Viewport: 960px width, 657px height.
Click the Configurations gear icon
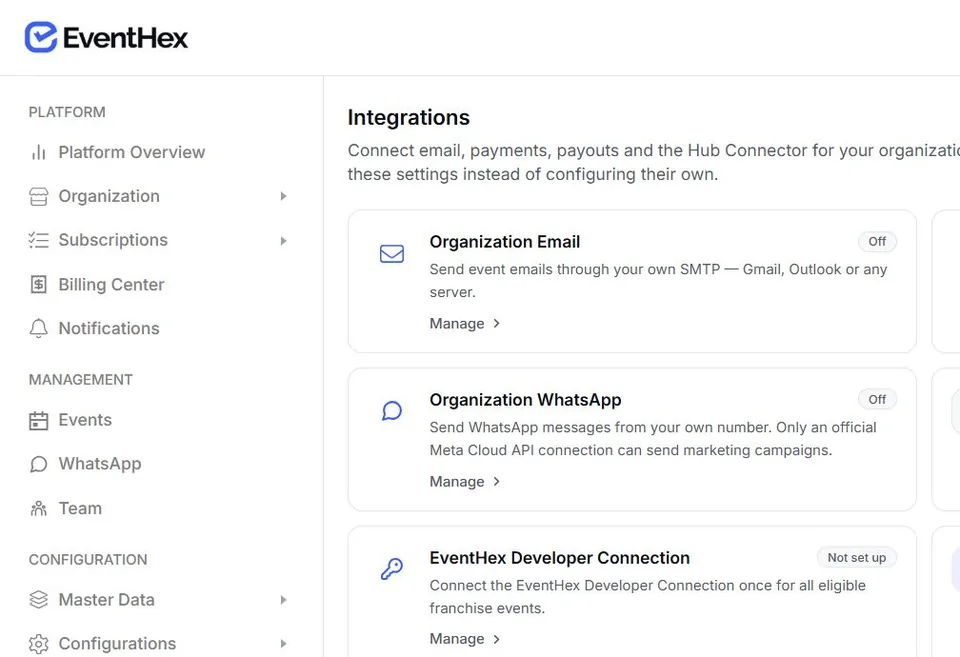click(x=39, y=644)
